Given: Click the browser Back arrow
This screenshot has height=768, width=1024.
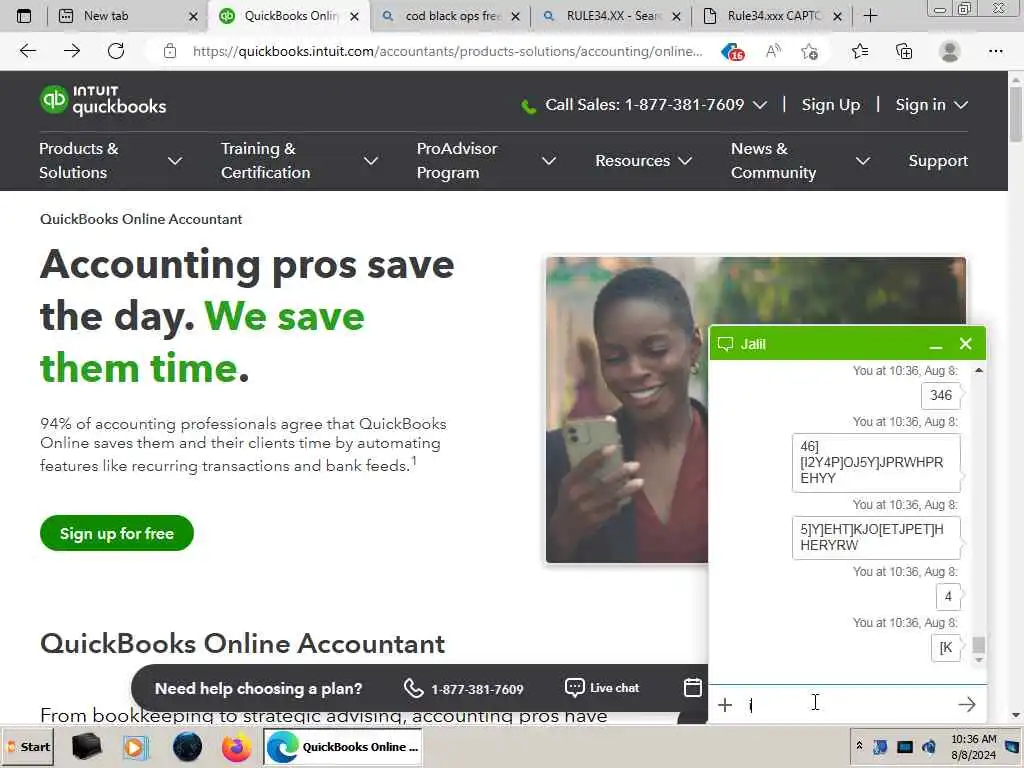Looking at the screenshot, I should coord(27,51).
